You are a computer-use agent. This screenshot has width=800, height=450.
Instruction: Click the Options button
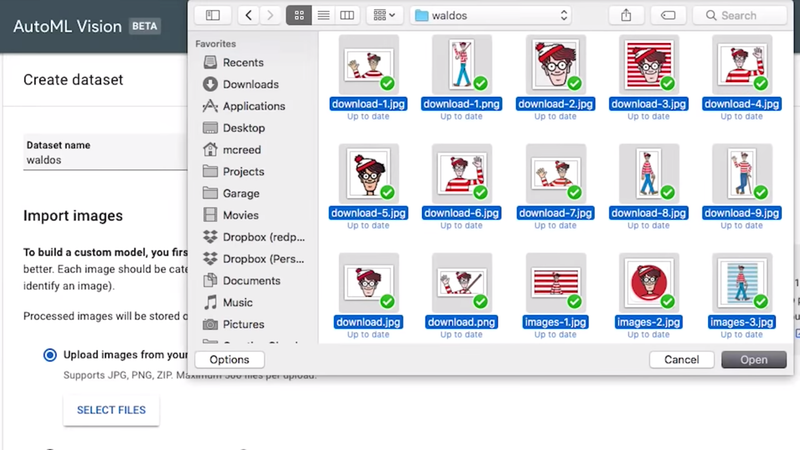pyautogui.click(x=230, y=360)
